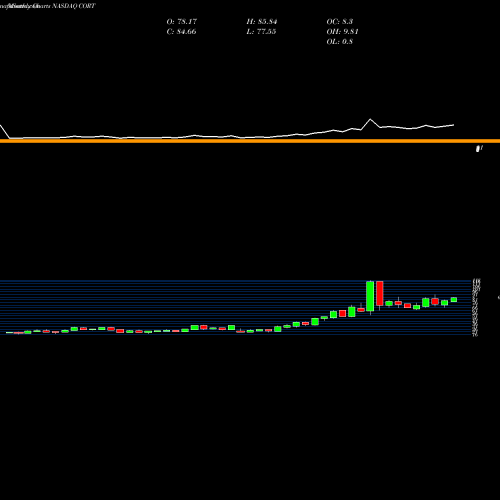Image resolution: width=500 pixels, height=500 pixels.
Task: Click the orange horizontal baseline
Action: pyautogui.click(x=250, y=141)
